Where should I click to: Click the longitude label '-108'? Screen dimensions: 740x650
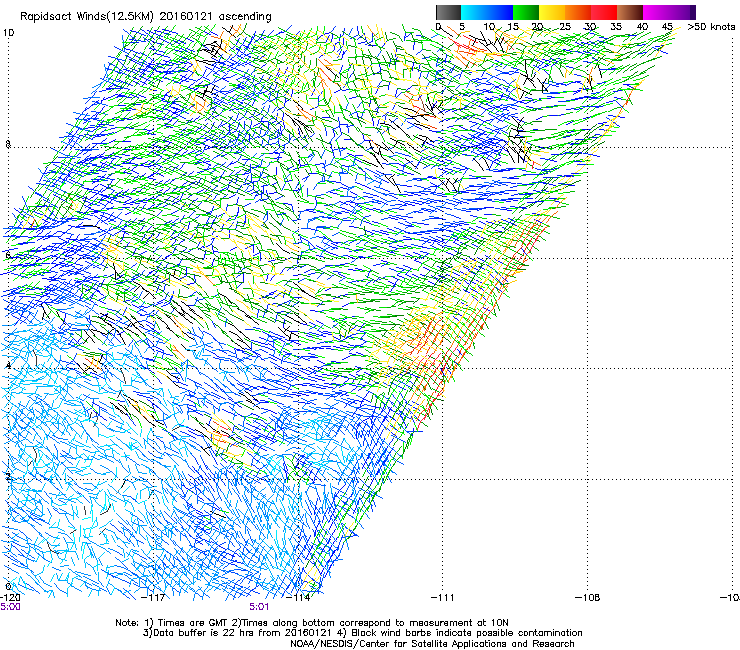point(588,598)
